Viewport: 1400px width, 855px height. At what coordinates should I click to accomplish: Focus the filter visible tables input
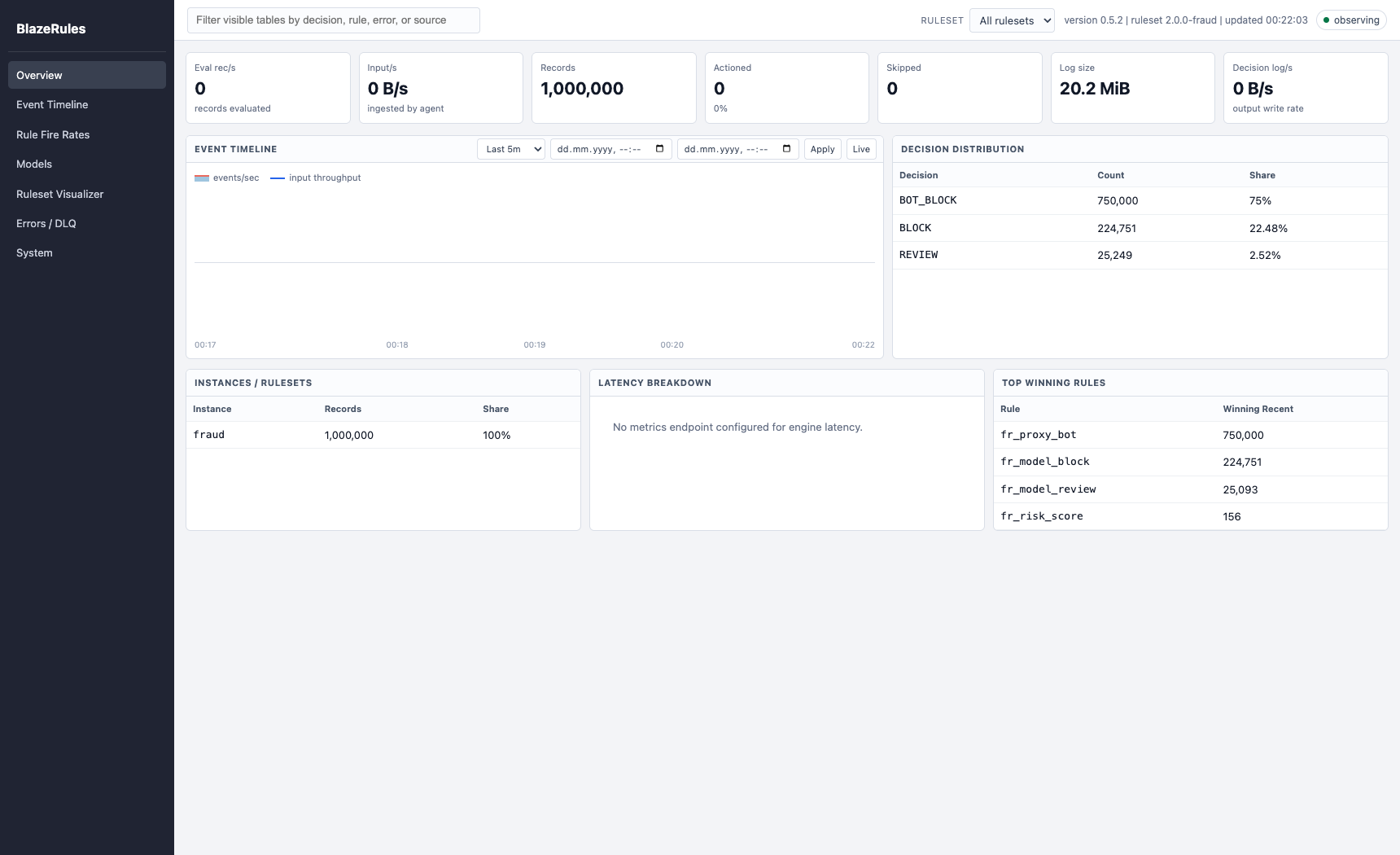coord(334,20)
